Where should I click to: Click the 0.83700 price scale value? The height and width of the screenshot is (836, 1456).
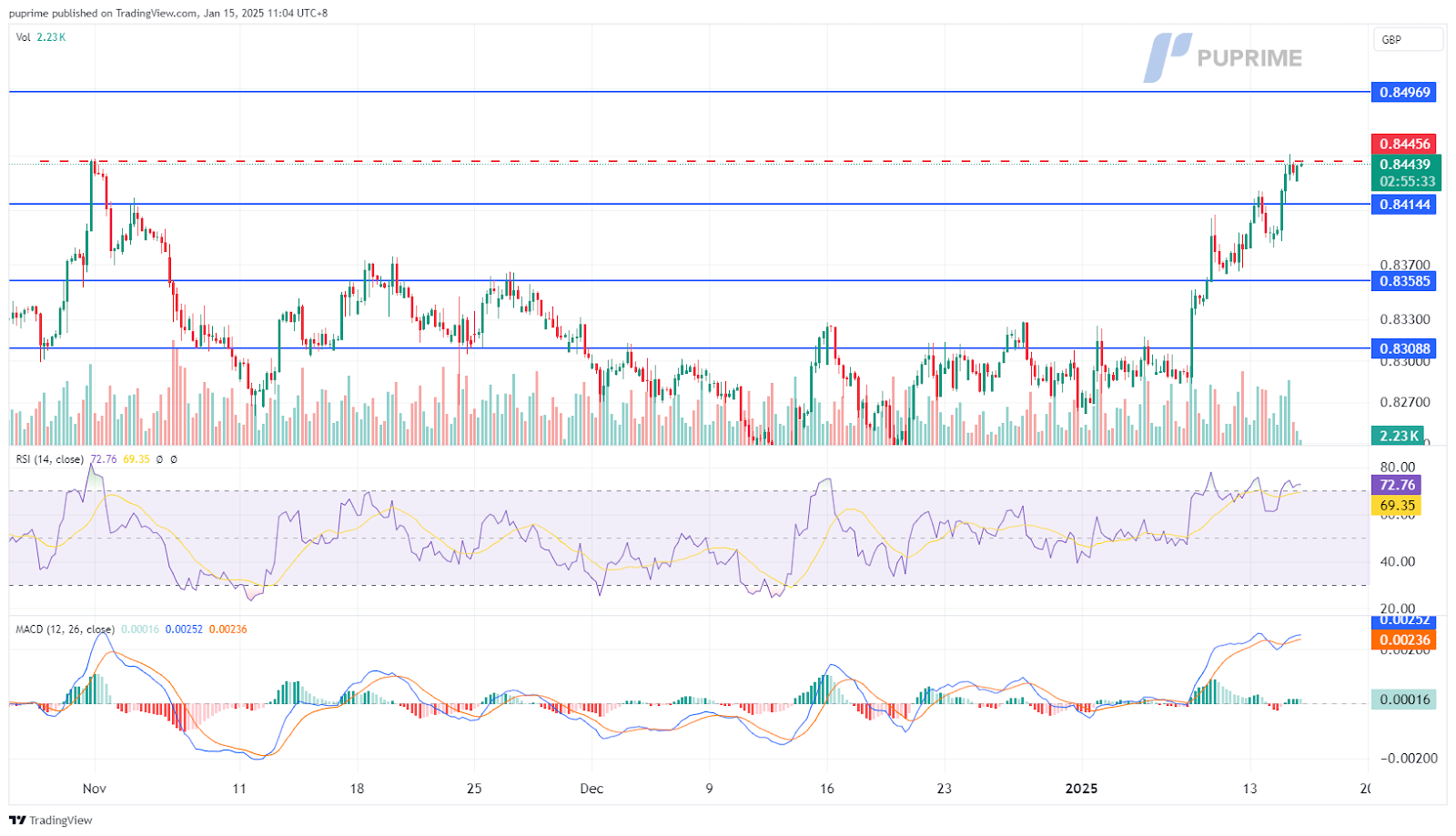(1405, 265)
